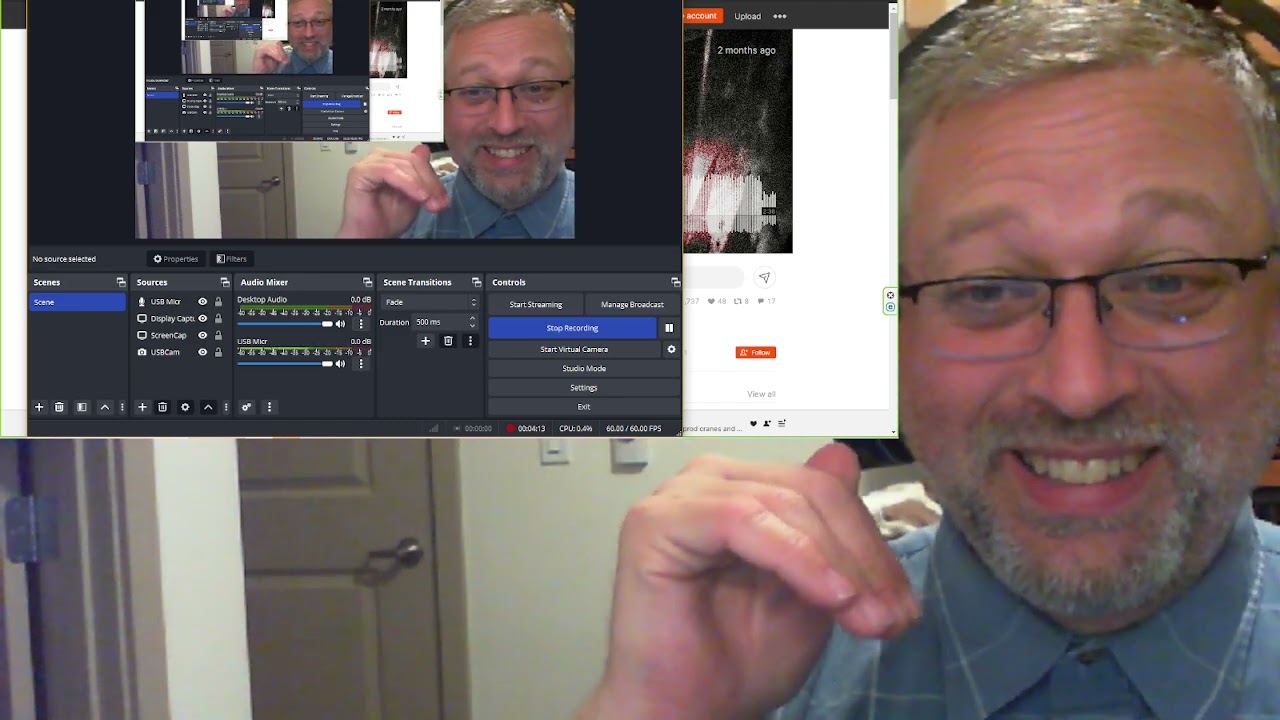Viewport: 1280px width, 720px height.
Task: Open source Filters in OBS
Action: tap(232, 259)
